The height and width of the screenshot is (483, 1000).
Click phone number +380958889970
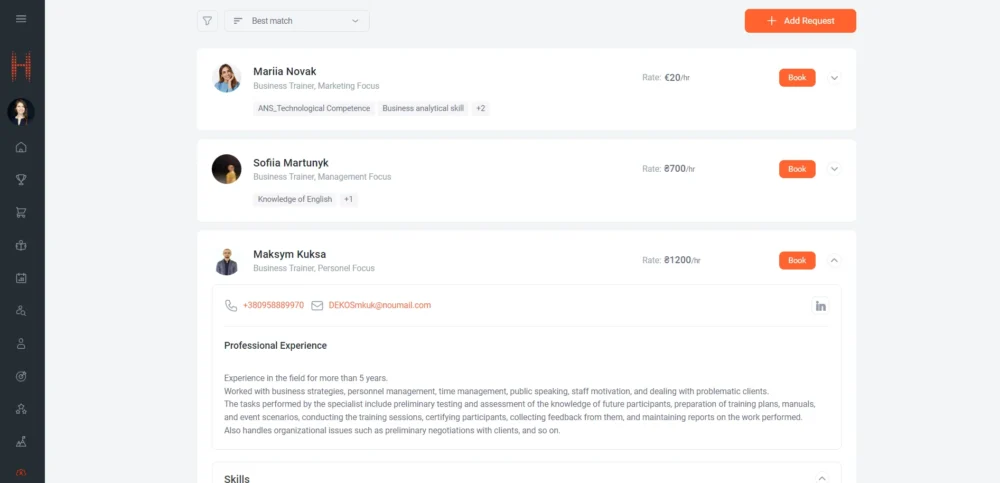[x=273, y=305]
